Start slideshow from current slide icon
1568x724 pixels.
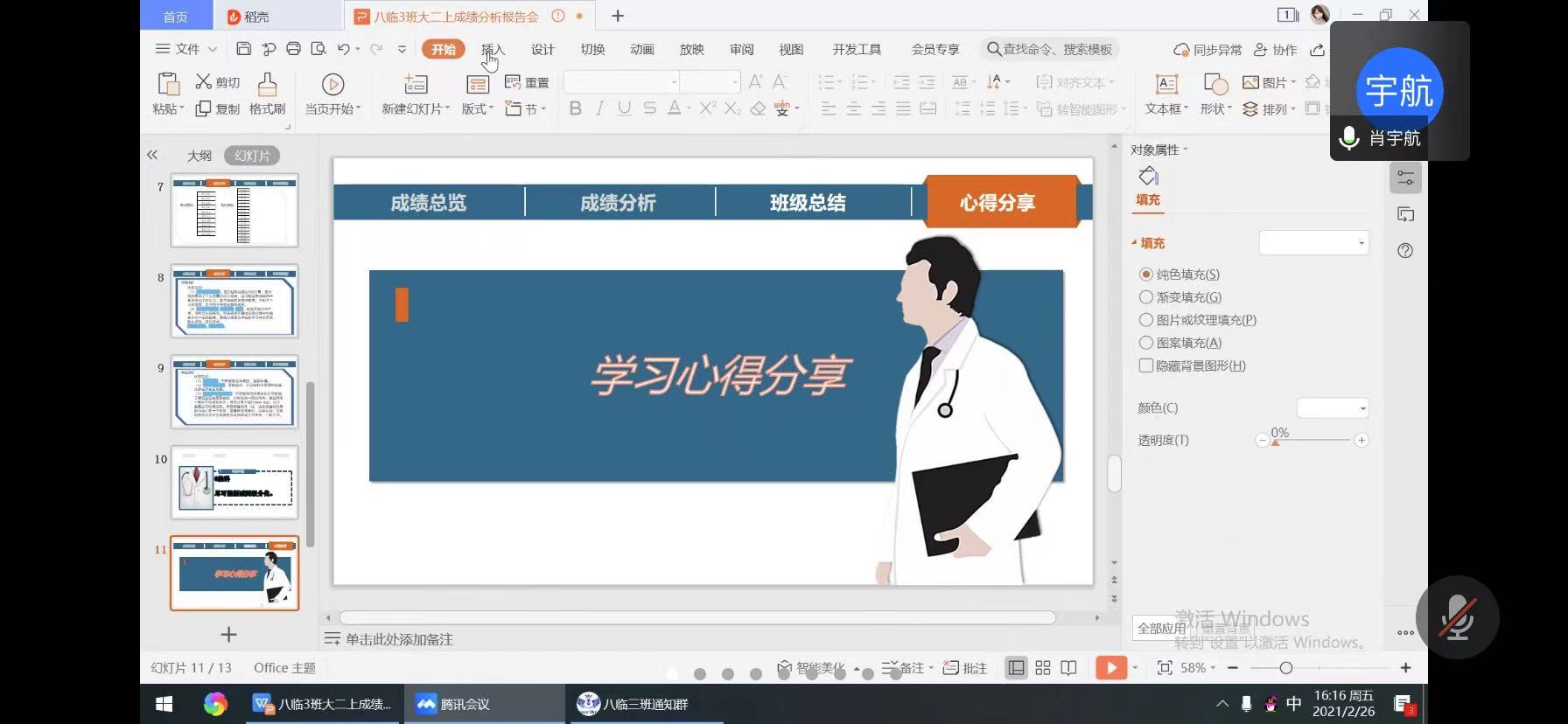(332, 85)
